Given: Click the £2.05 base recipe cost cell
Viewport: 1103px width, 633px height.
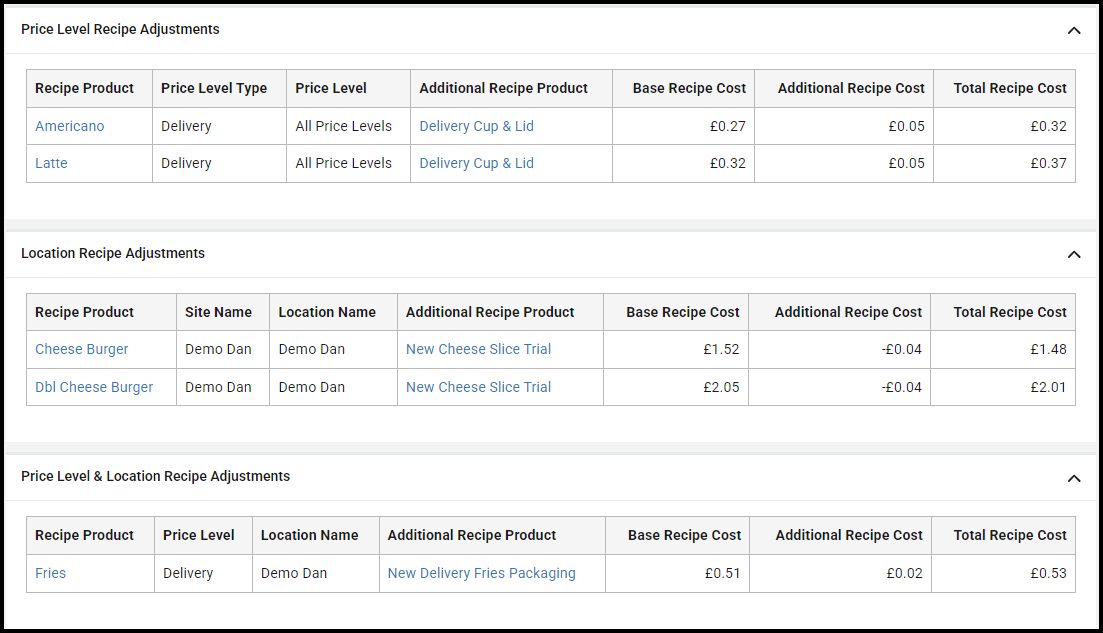Looking at the screenshot, I should tap(721, 387).
